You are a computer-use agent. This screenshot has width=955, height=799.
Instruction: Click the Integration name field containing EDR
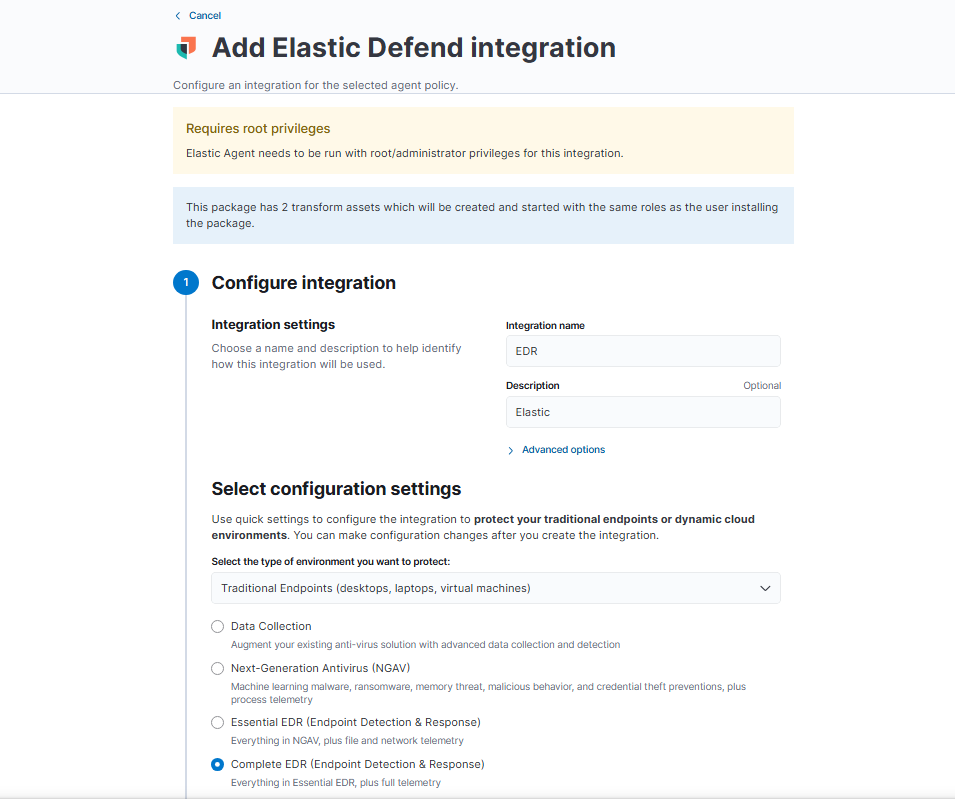click(x=643, y=351)
